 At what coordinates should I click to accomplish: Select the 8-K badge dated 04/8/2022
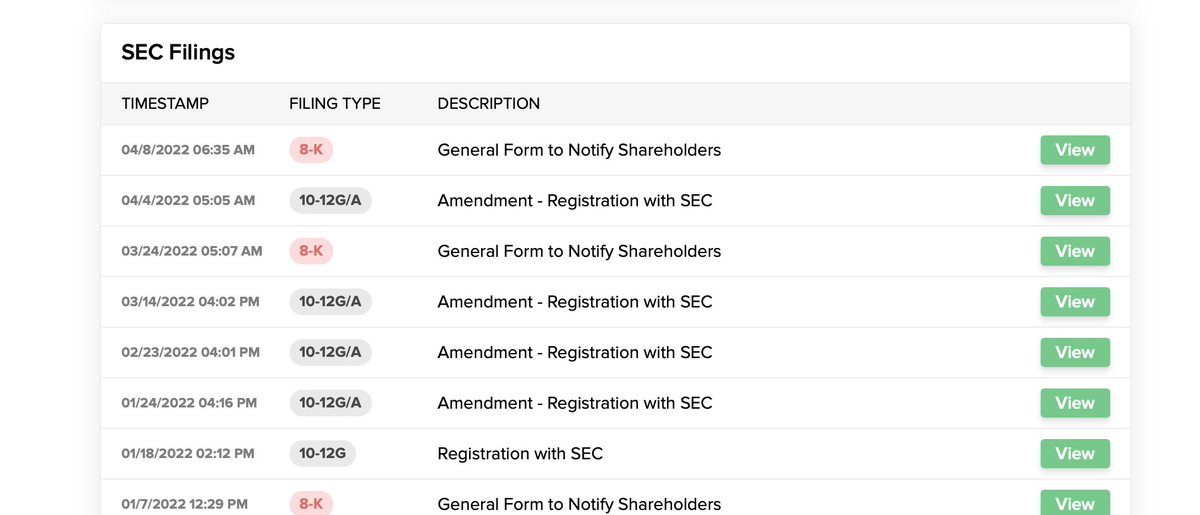tap(311, 150)
